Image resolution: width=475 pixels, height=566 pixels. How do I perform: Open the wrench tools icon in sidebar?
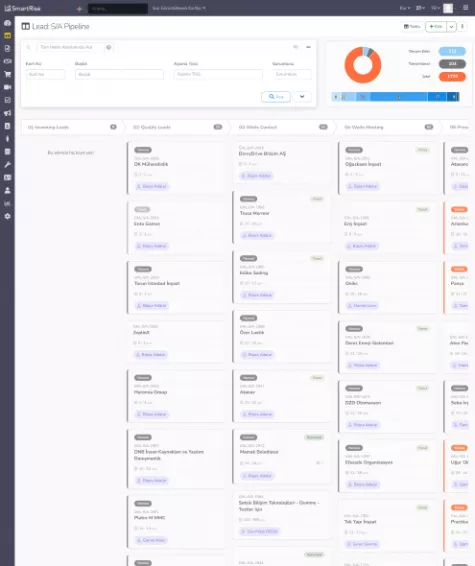(x=7, y=165)
